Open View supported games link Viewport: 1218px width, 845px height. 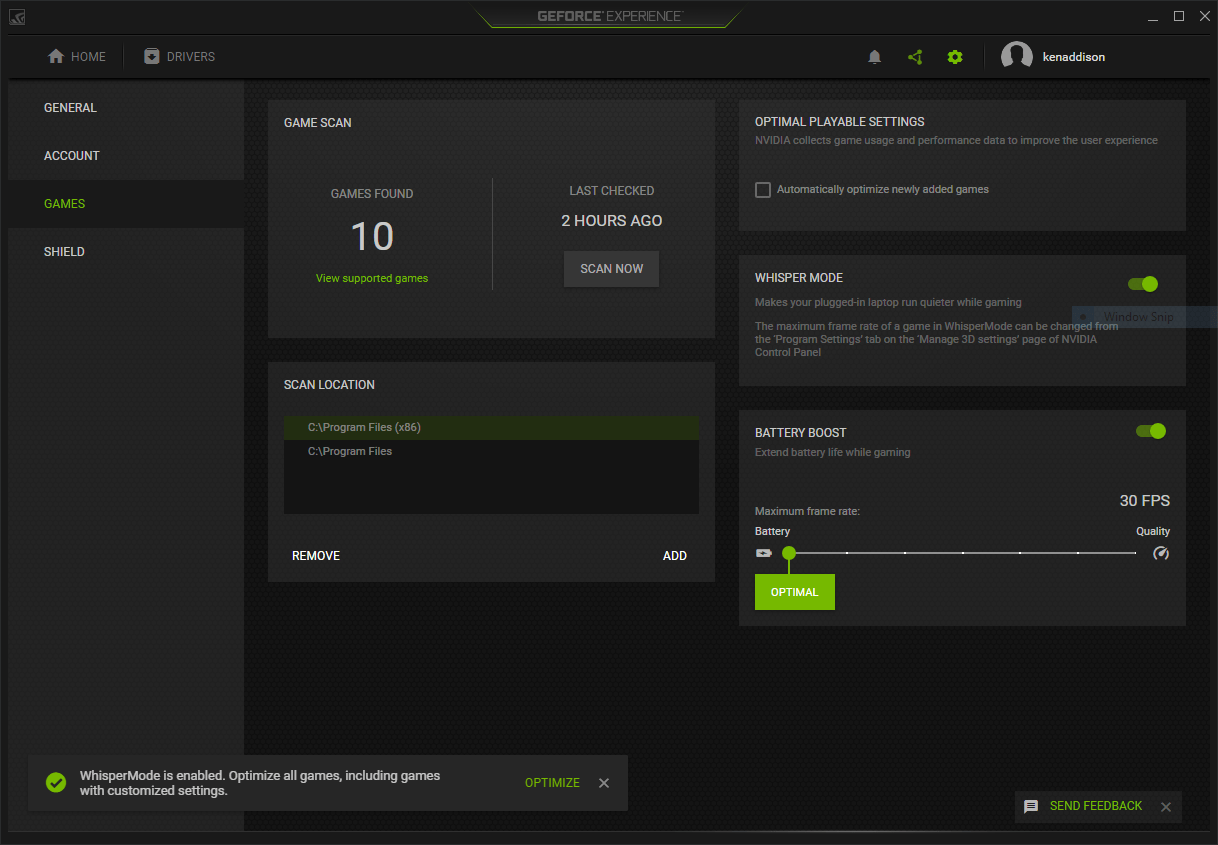pyautogui.click(x=371, y=277)
